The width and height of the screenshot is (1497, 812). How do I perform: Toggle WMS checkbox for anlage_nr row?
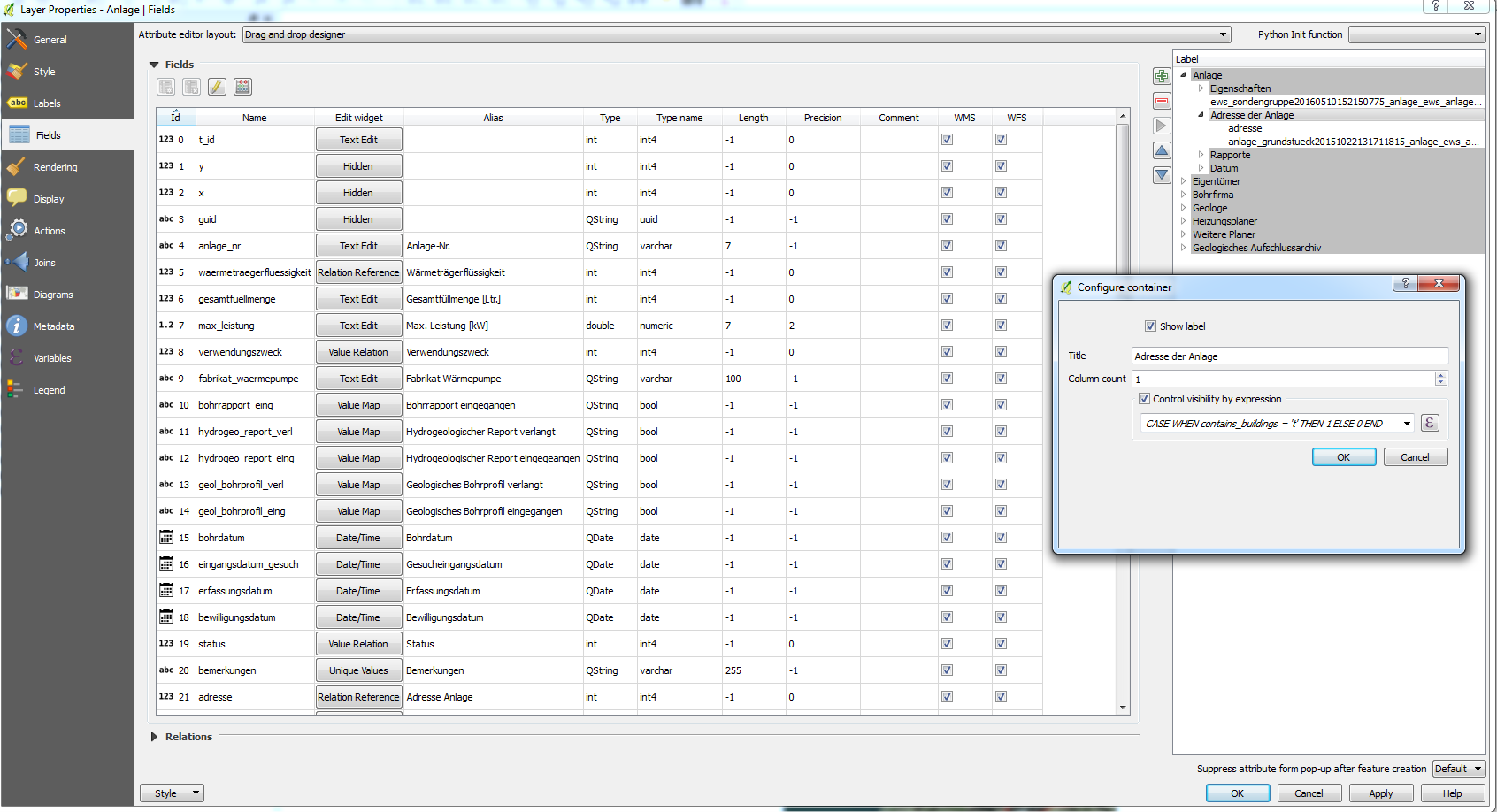click(947, 246)
